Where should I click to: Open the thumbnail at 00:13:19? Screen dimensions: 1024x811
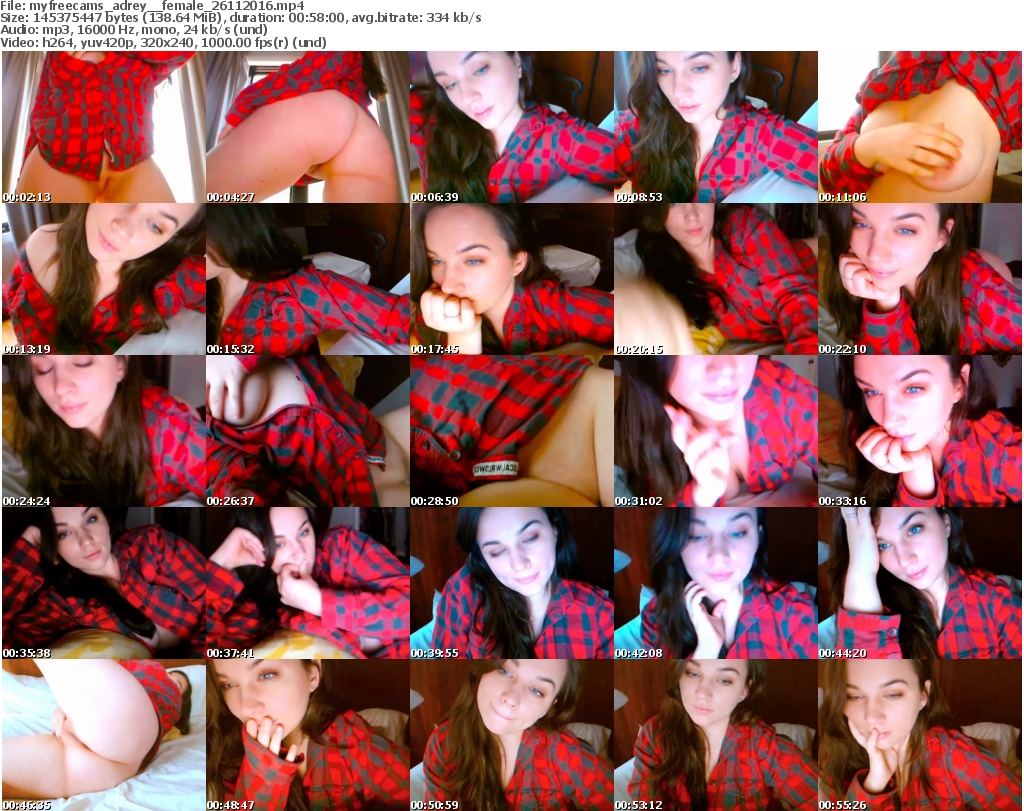[103, 279]
